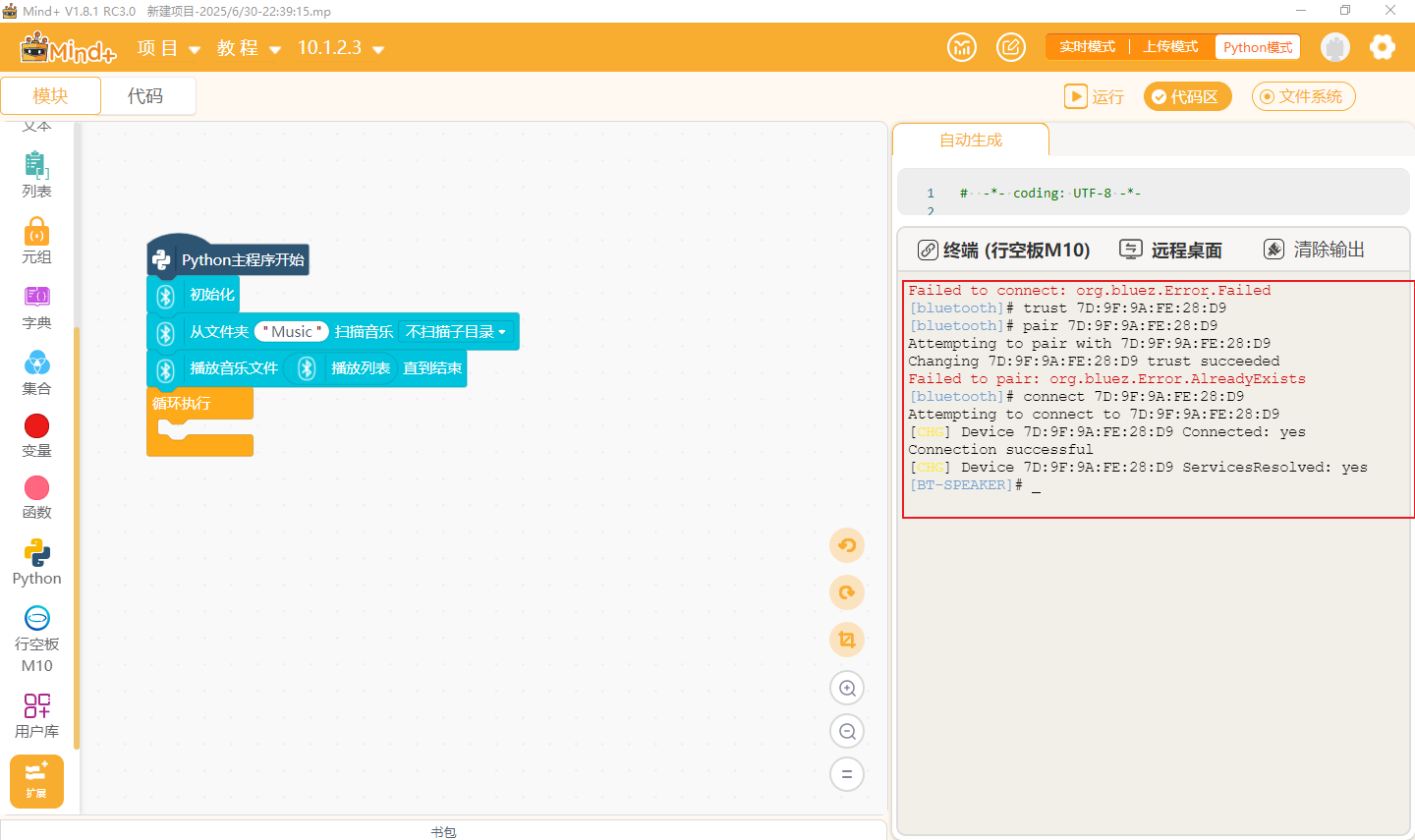Click the Run (运行) button
This screenshot has width=1415, height=840.
coord(1094,96)
